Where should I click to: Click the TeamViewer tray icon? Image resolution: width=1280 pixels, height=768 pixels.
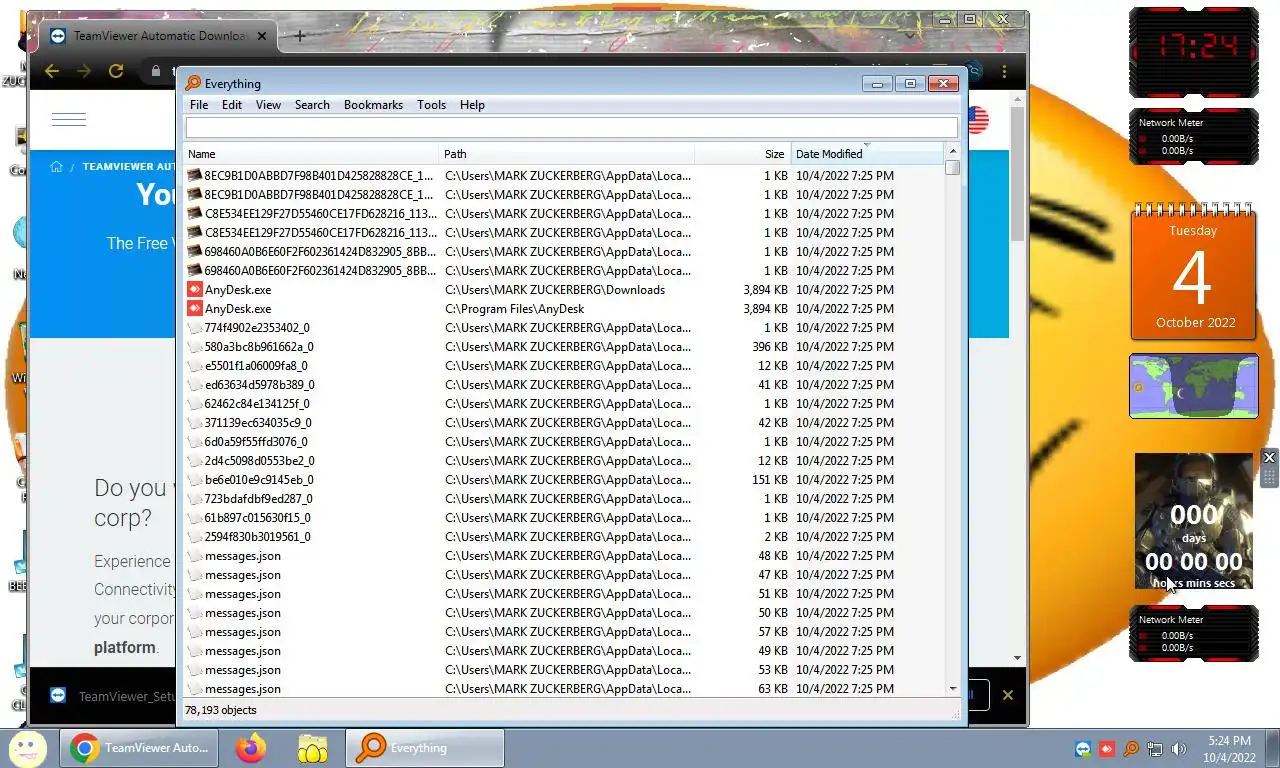coord(1083,749)
